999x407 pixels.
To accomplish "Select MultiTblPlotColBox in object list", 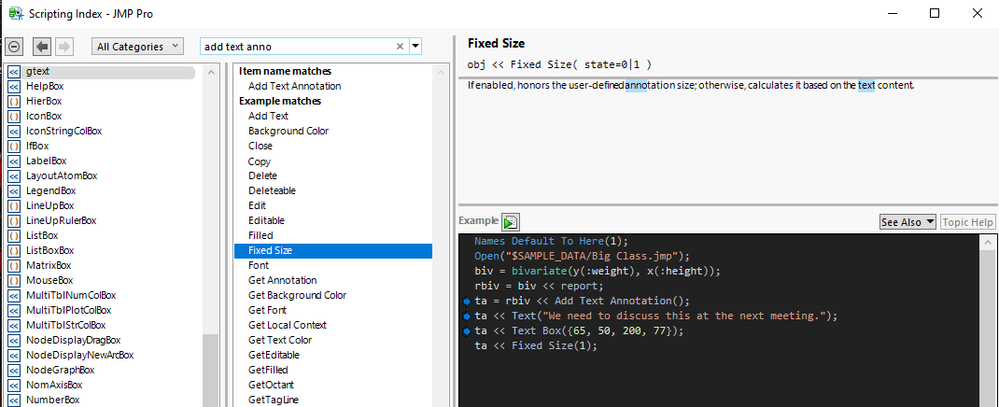I will 69,310.
